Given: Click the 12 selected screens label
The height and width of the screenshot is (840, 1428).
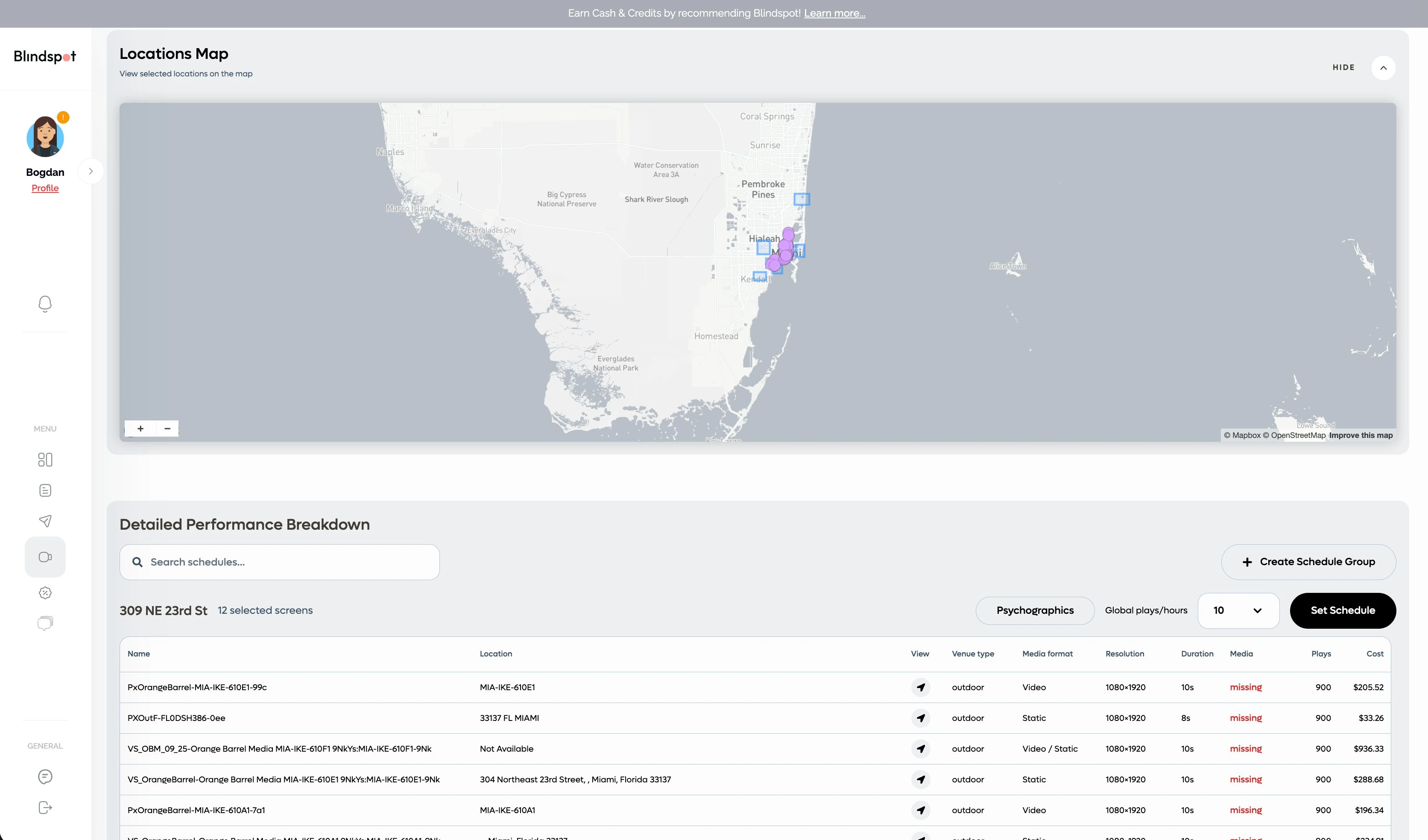Looking at the screenshot, I should 265,611.
